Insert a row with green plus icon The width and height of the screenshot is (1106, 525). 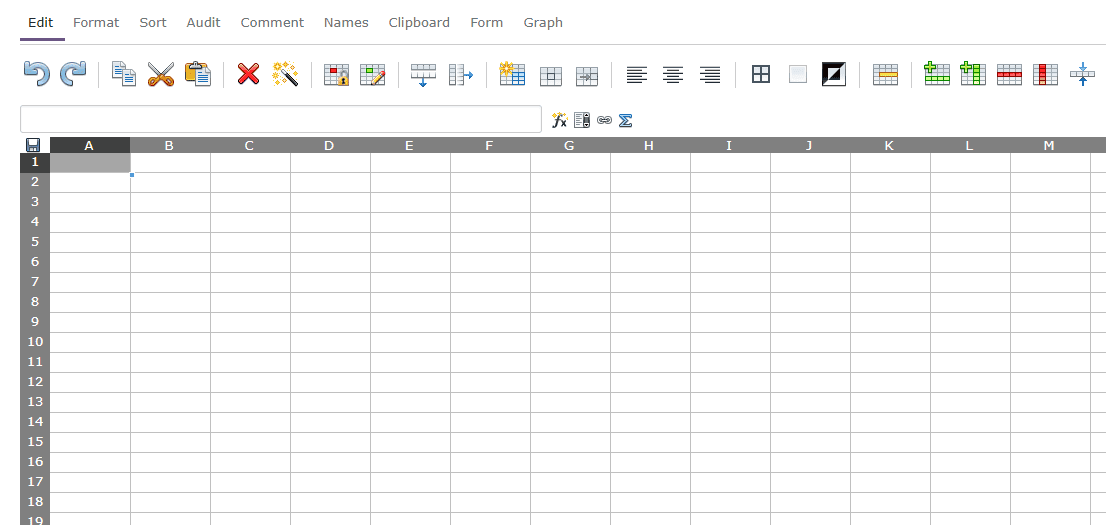coord(937,74)
